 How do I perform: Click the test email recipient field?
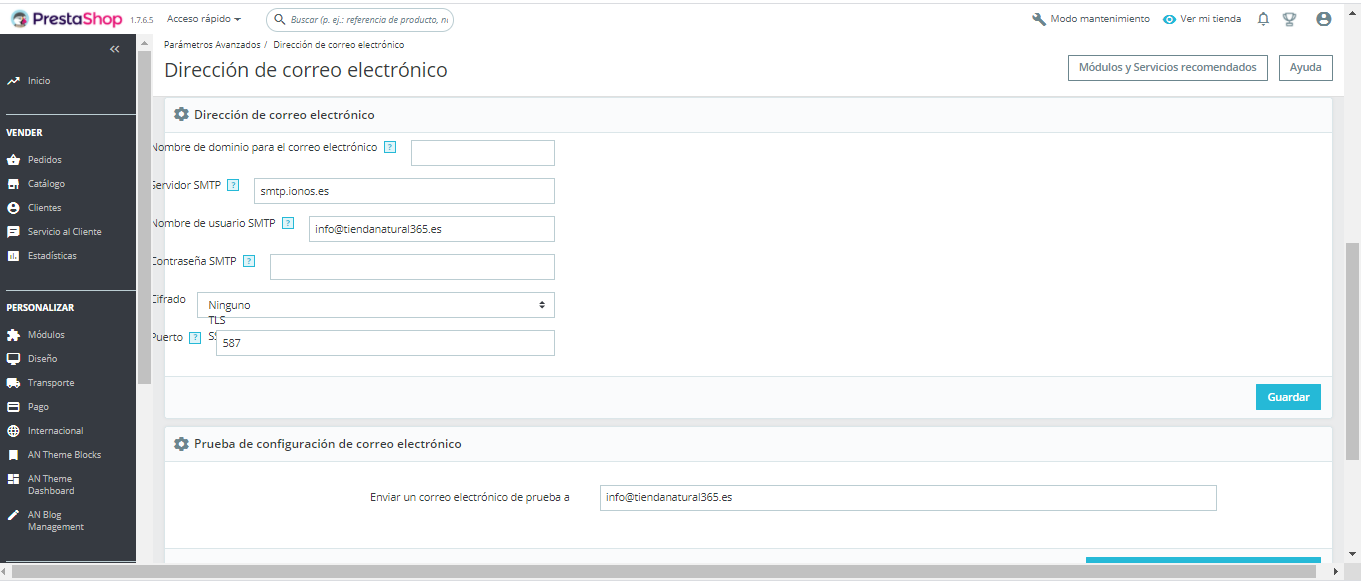point(908,498)
